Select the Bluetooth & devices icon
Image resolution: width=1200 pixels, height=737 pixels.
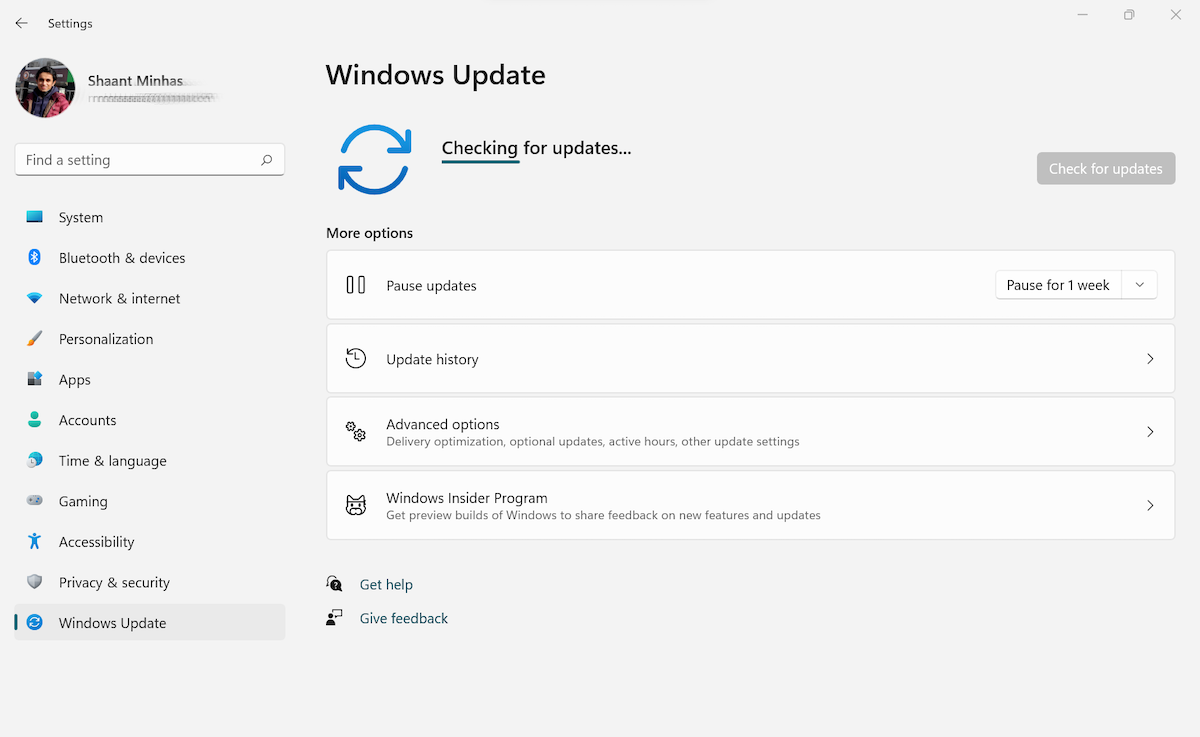click(x=34, y=257)
